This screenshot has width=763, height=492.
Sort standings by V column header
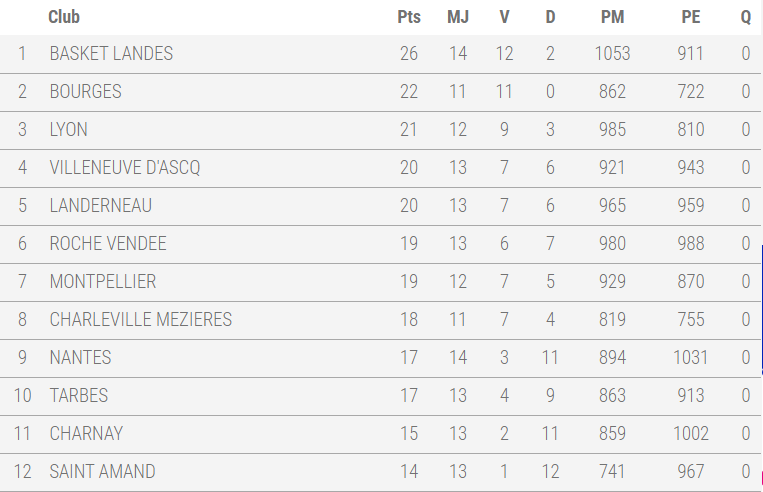pos(504,17)
